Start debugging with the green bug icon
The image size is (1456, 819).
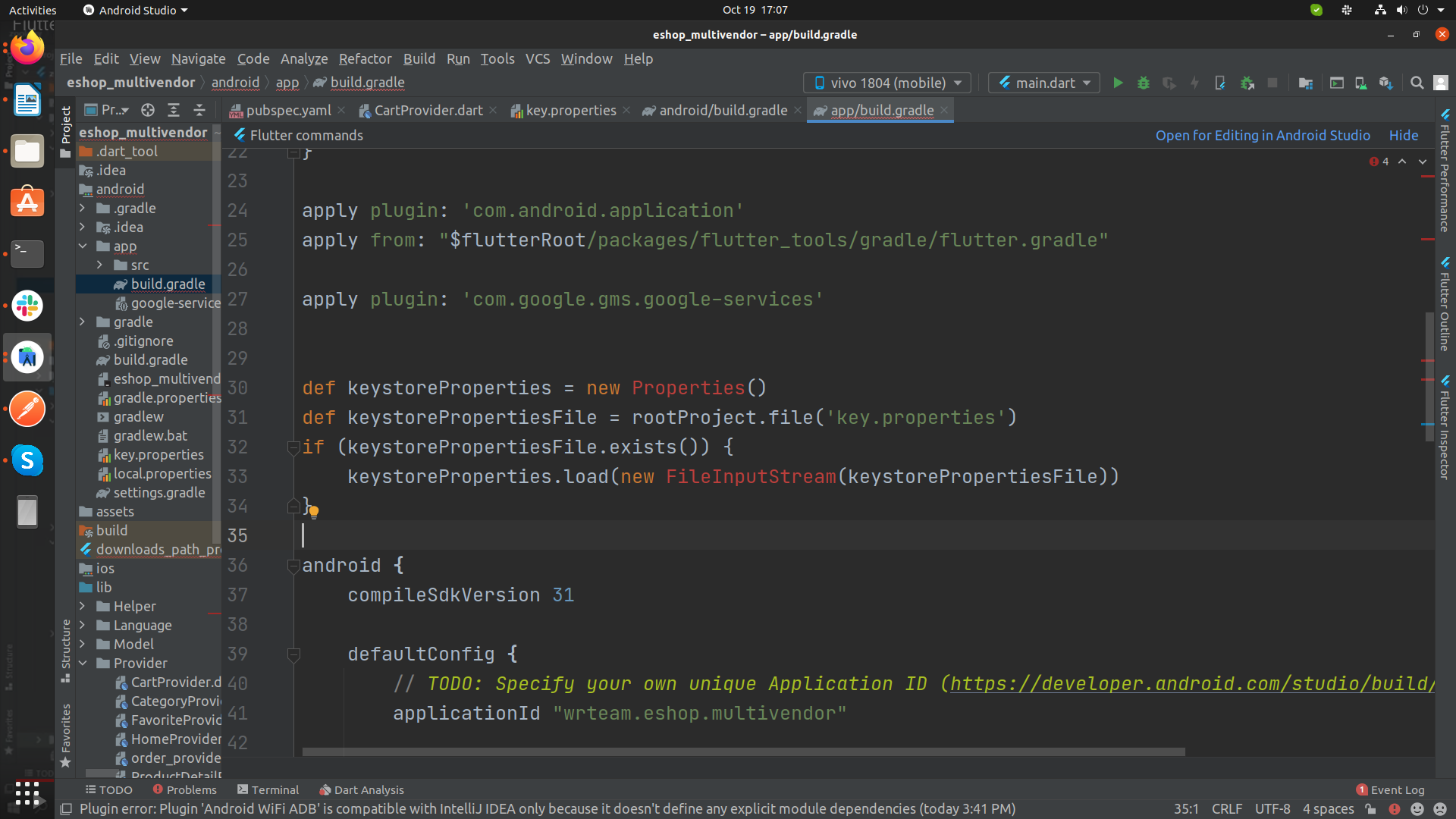point(1144,83)
